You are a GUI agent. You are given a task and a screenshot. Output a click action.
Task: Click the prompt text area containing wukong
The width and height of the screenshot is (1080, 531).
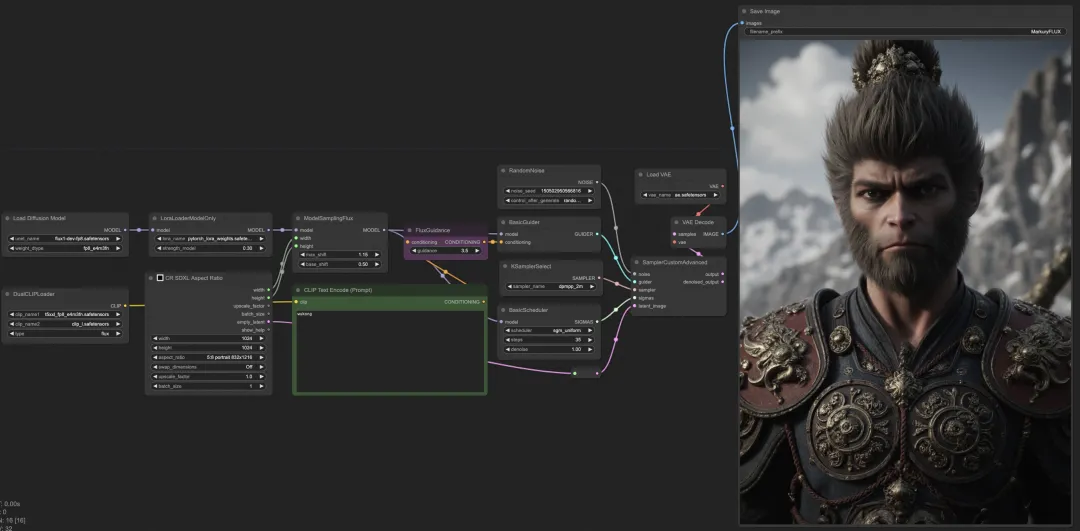pyautogui.click(x=390, y=351)
